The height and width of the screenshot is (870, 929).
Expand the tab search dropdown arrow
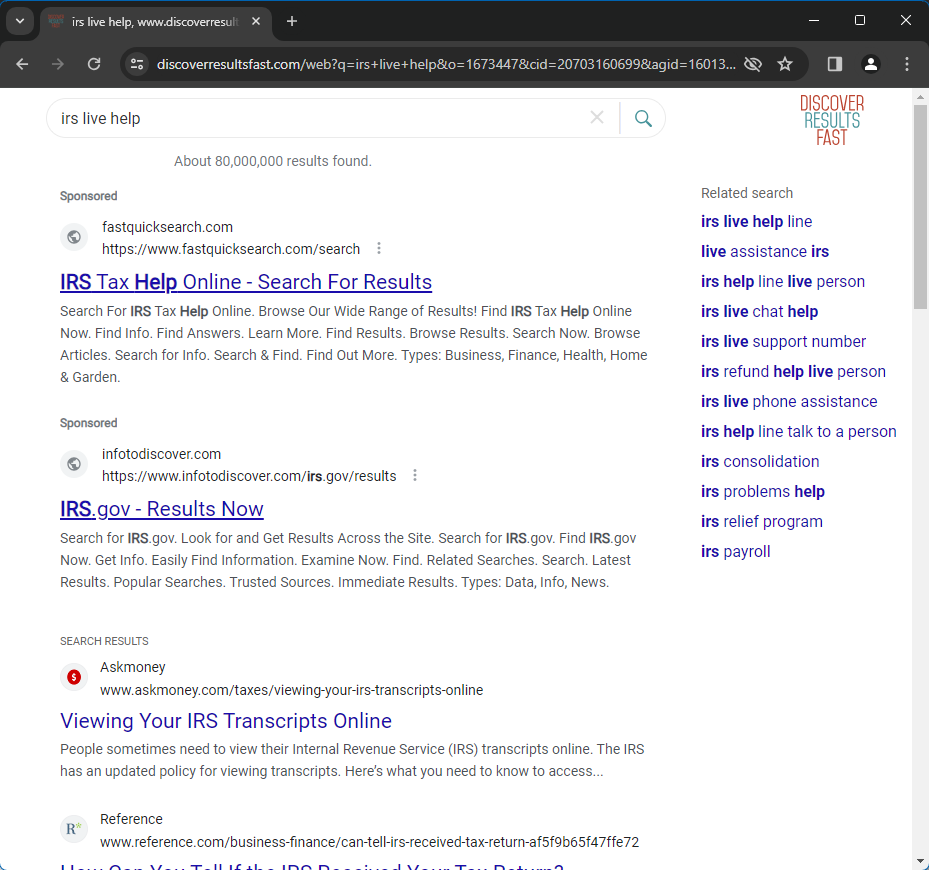pyautogui.click(x=19, y=21)
